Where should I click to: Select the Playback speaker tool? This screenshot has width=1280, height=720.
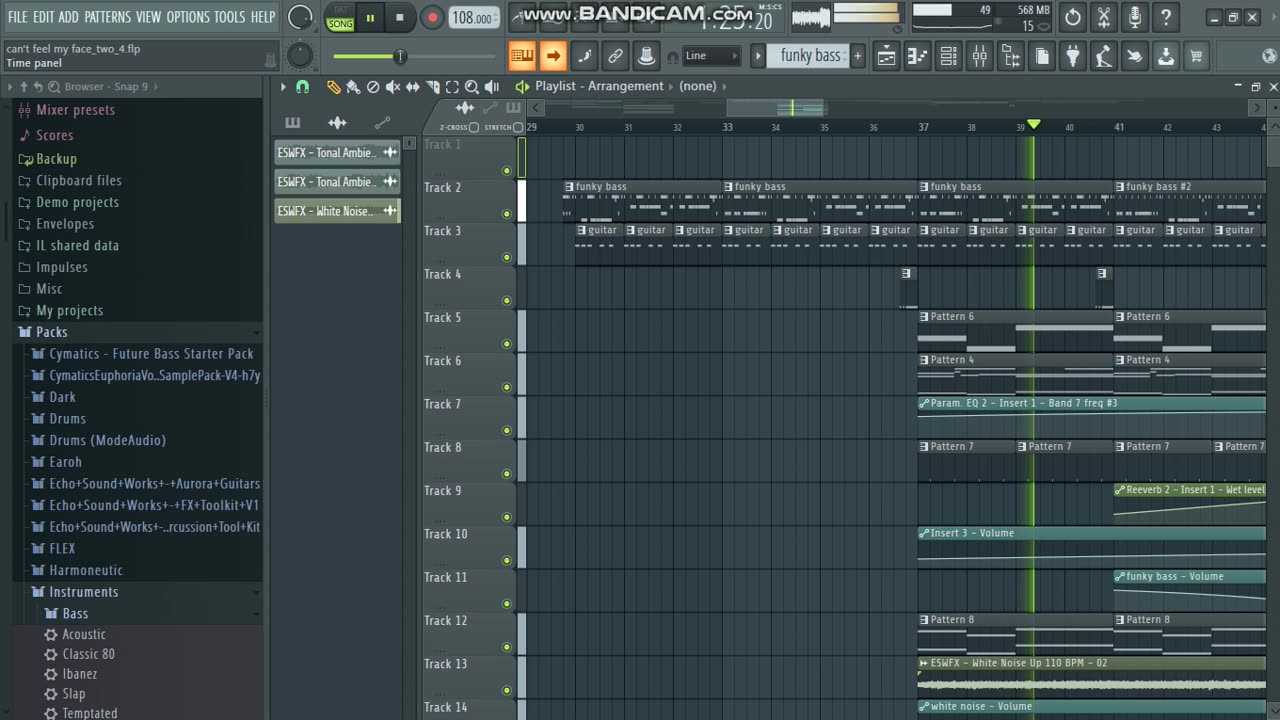(492, 87)
